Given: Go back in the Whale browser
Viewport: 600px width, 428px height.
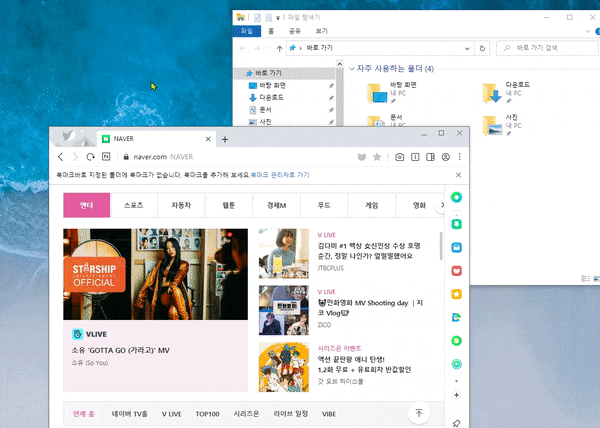Looking at the screenshot, I should tap(60, 157).
